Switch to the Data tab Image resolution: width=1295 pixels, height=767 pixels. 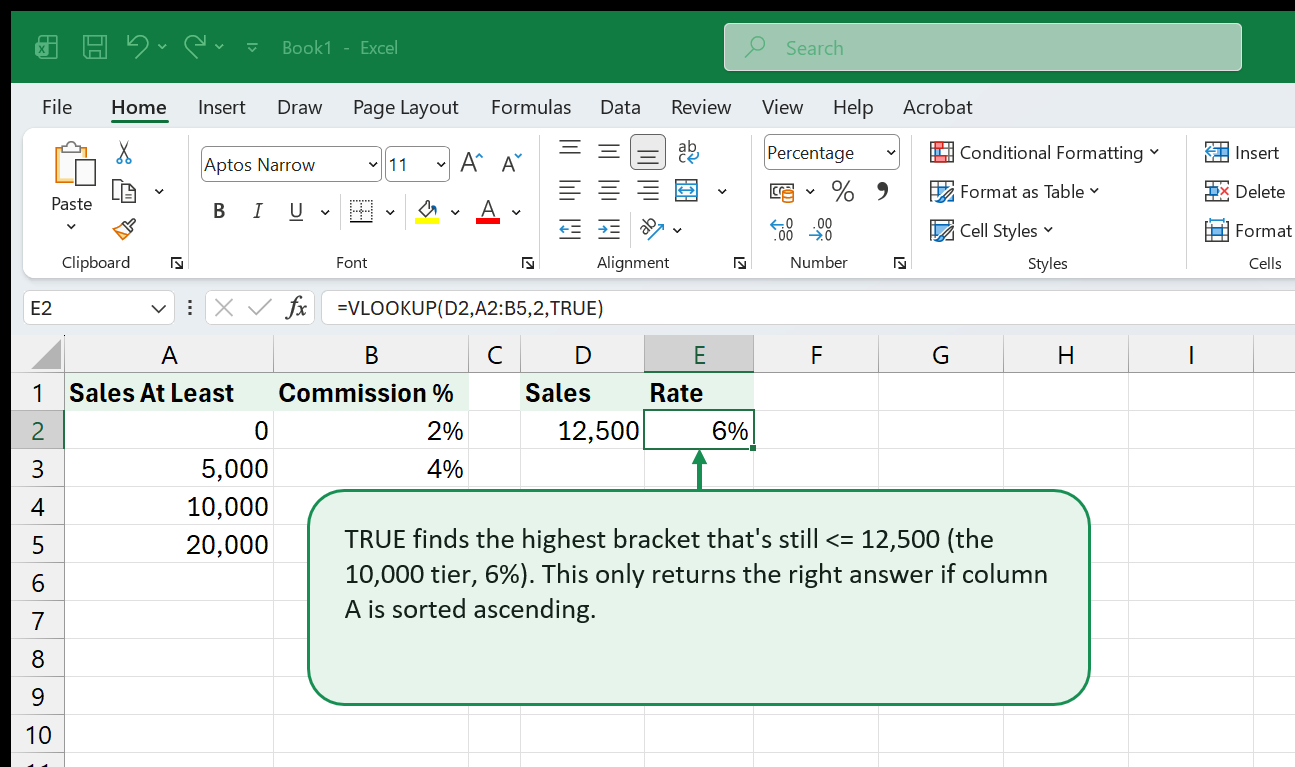coord(620,107)
